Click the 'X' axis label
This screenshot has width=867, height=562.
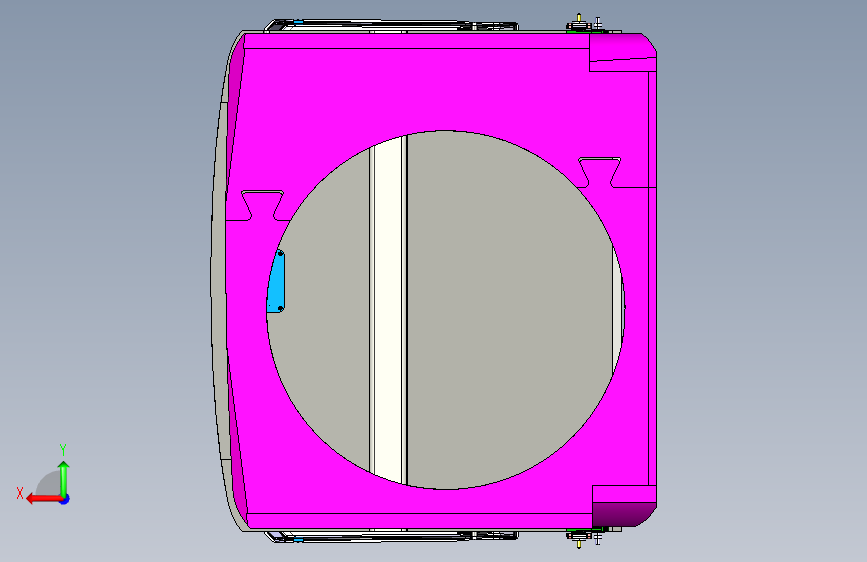coord(20,493)
